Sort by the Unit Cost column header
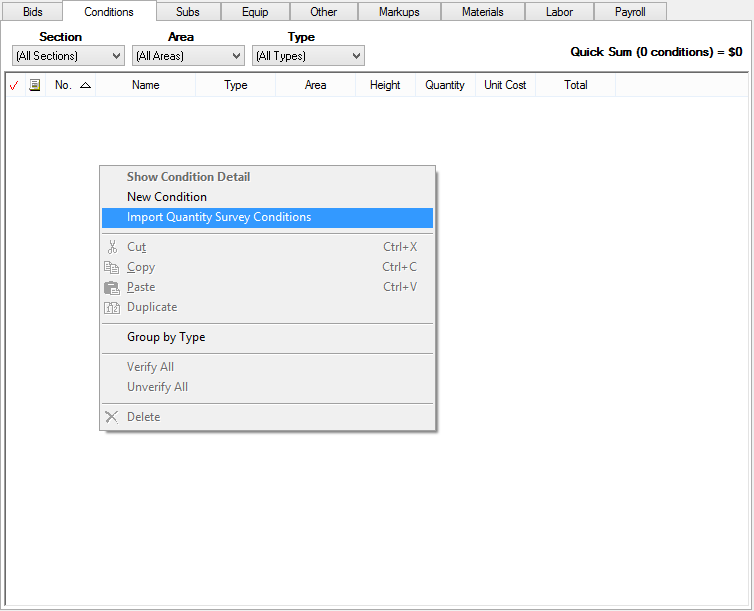This screenshot has width=754, height=611. tap(505, 85)
